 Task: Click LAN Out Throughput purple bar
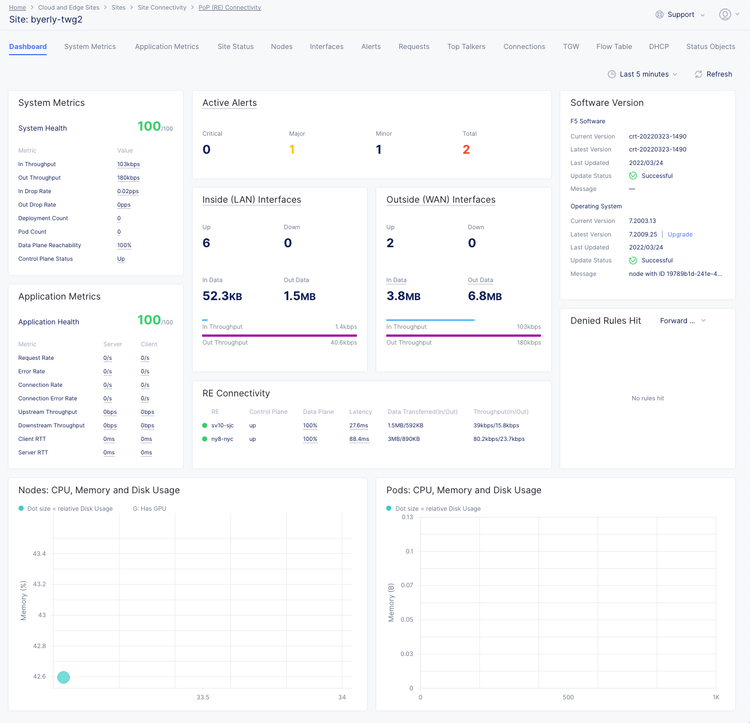pos(279,336)
